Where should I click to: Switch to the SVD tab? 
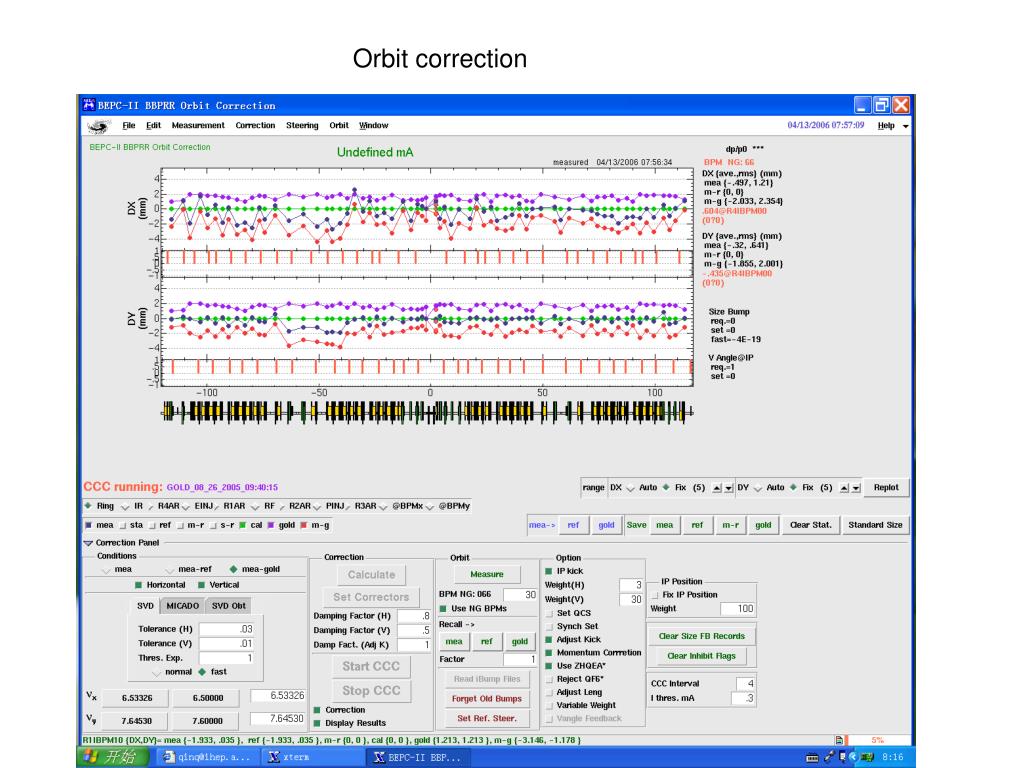tap(145, 606)
